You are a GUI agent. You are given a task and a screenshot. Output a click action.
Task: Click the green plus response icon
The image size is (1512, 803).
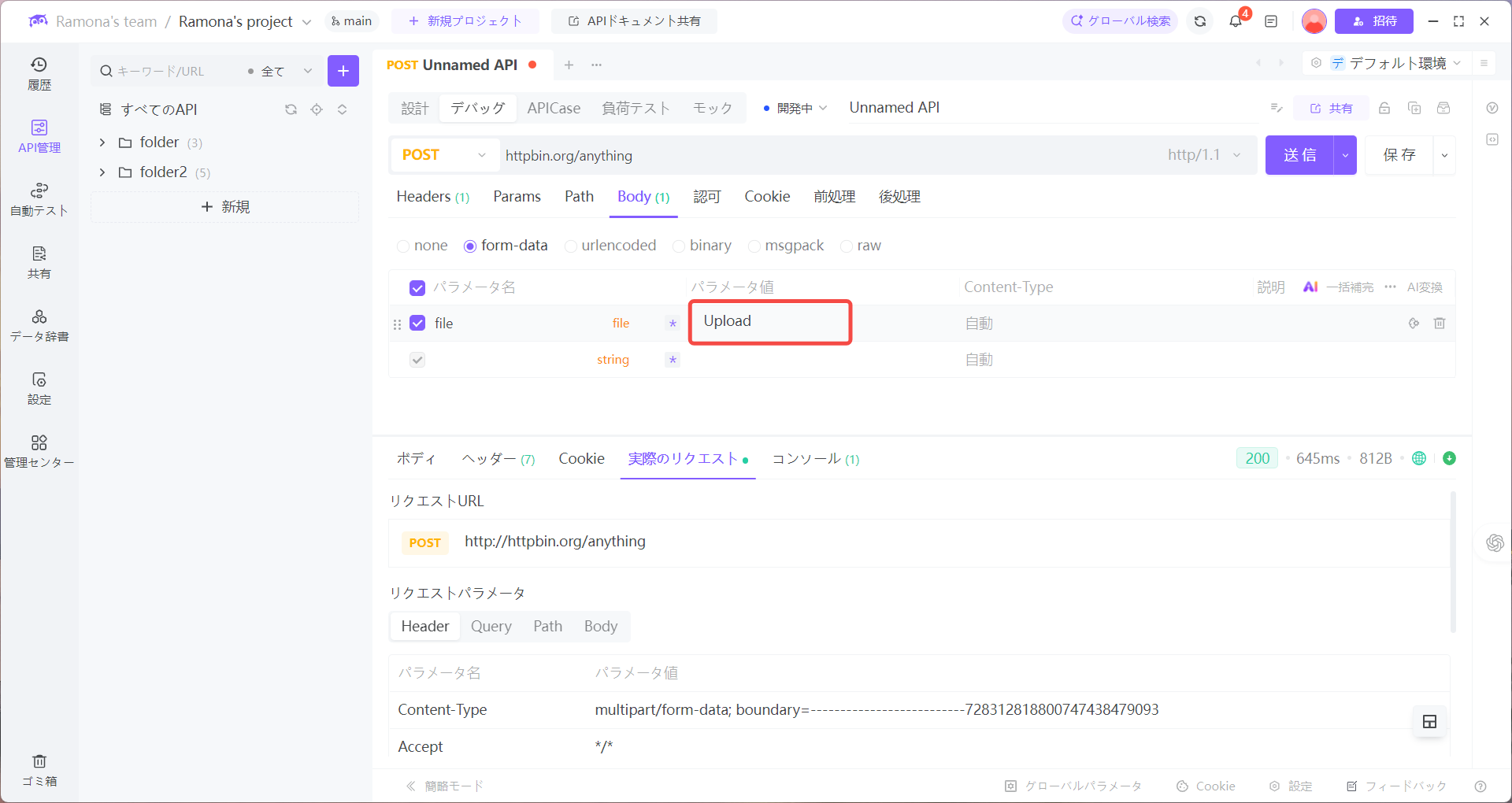click(x=1449, y=458)
